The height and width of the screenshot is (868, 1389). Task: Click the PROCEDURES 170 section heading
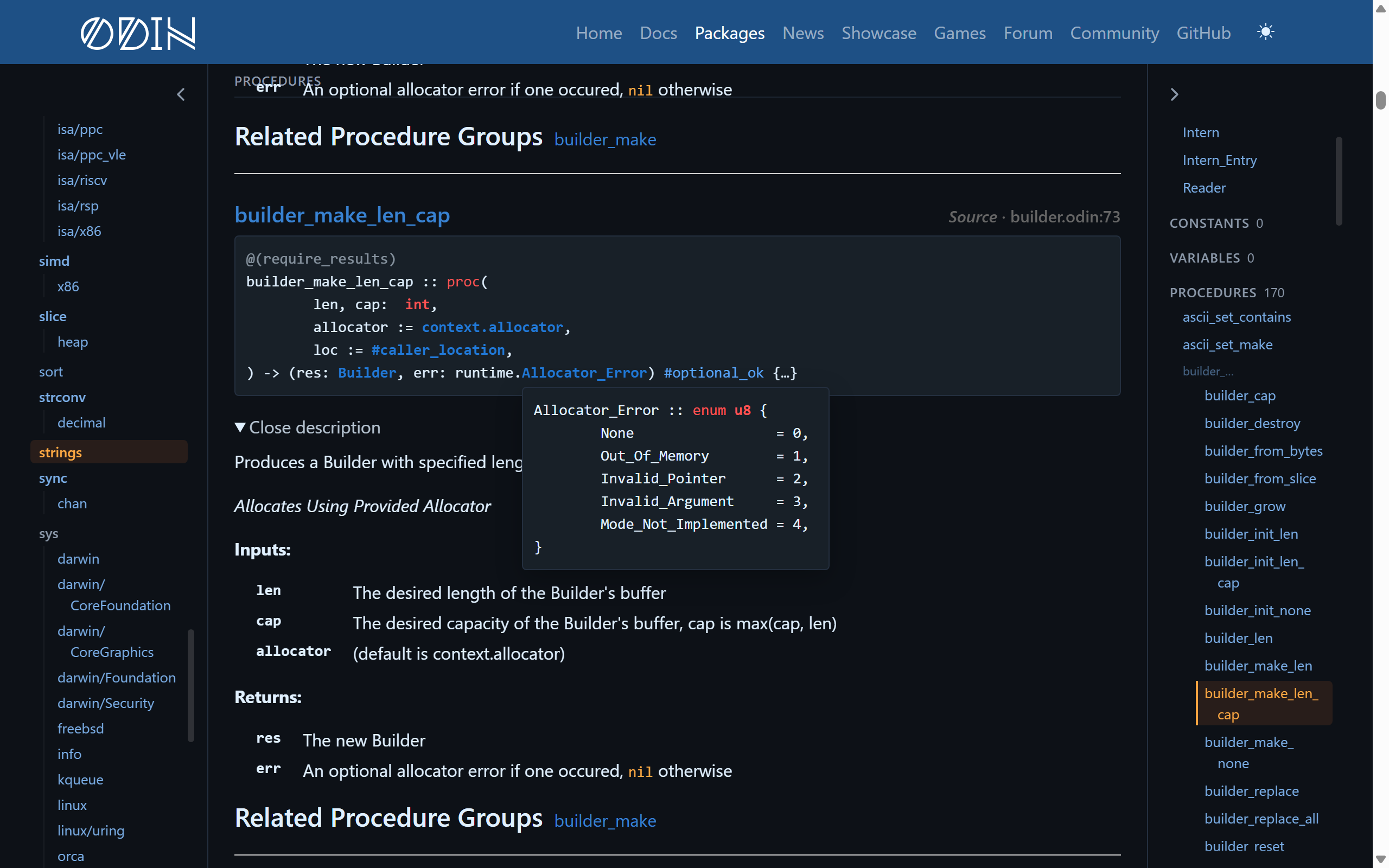[x=1227, y=292]
